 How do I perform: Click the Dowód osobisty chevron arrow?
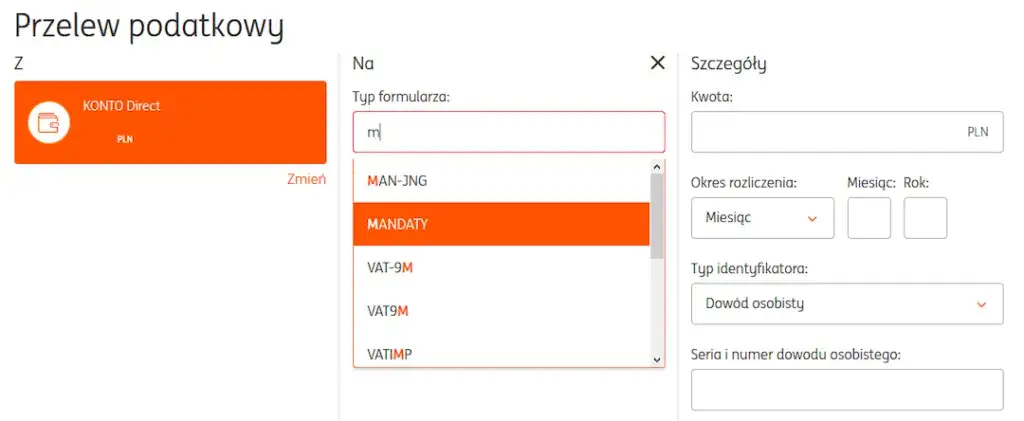pyautogui.click(x=981, y=304)
